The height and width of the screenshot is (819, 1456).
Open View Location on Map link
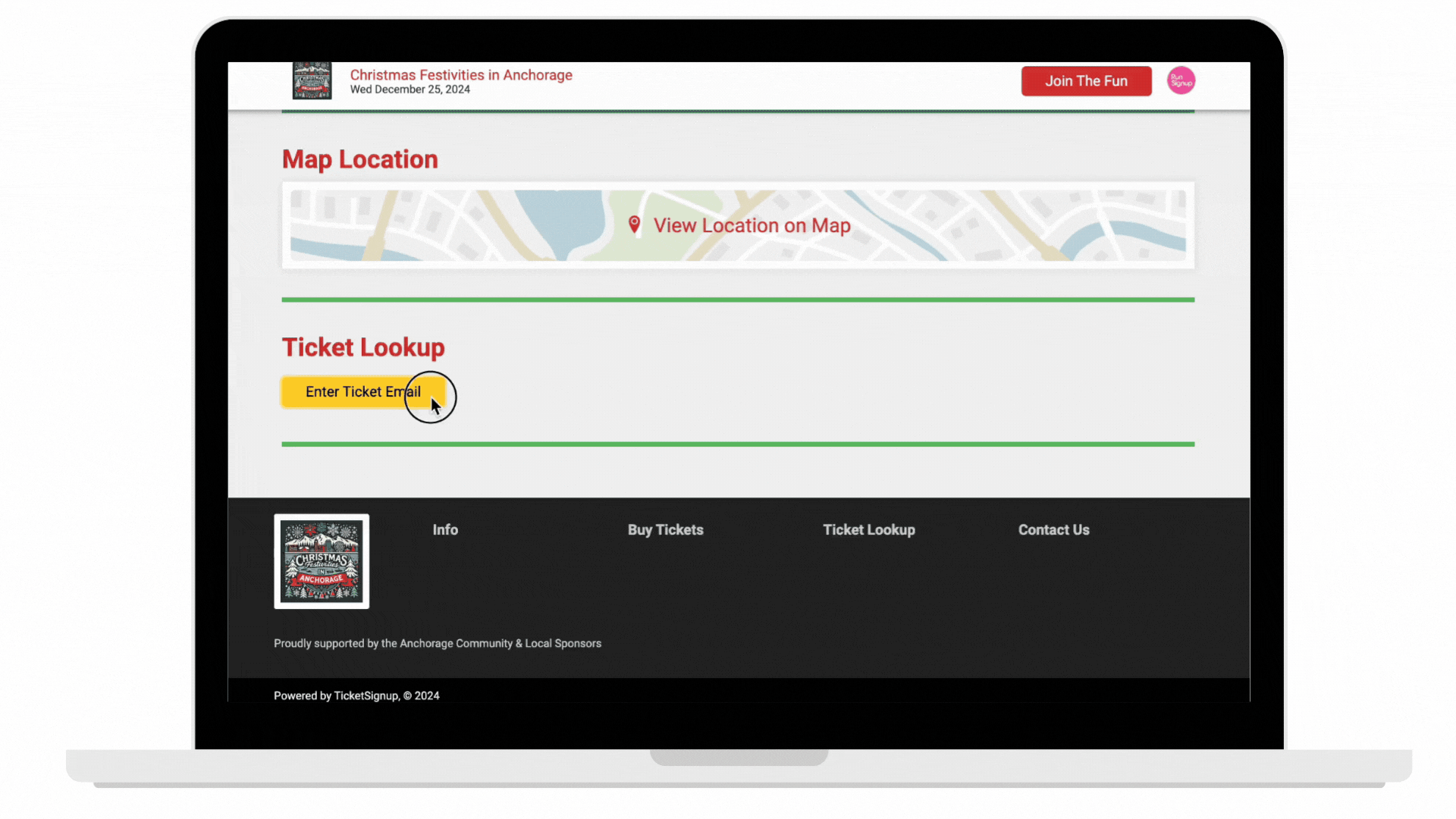tap(752, 225)
